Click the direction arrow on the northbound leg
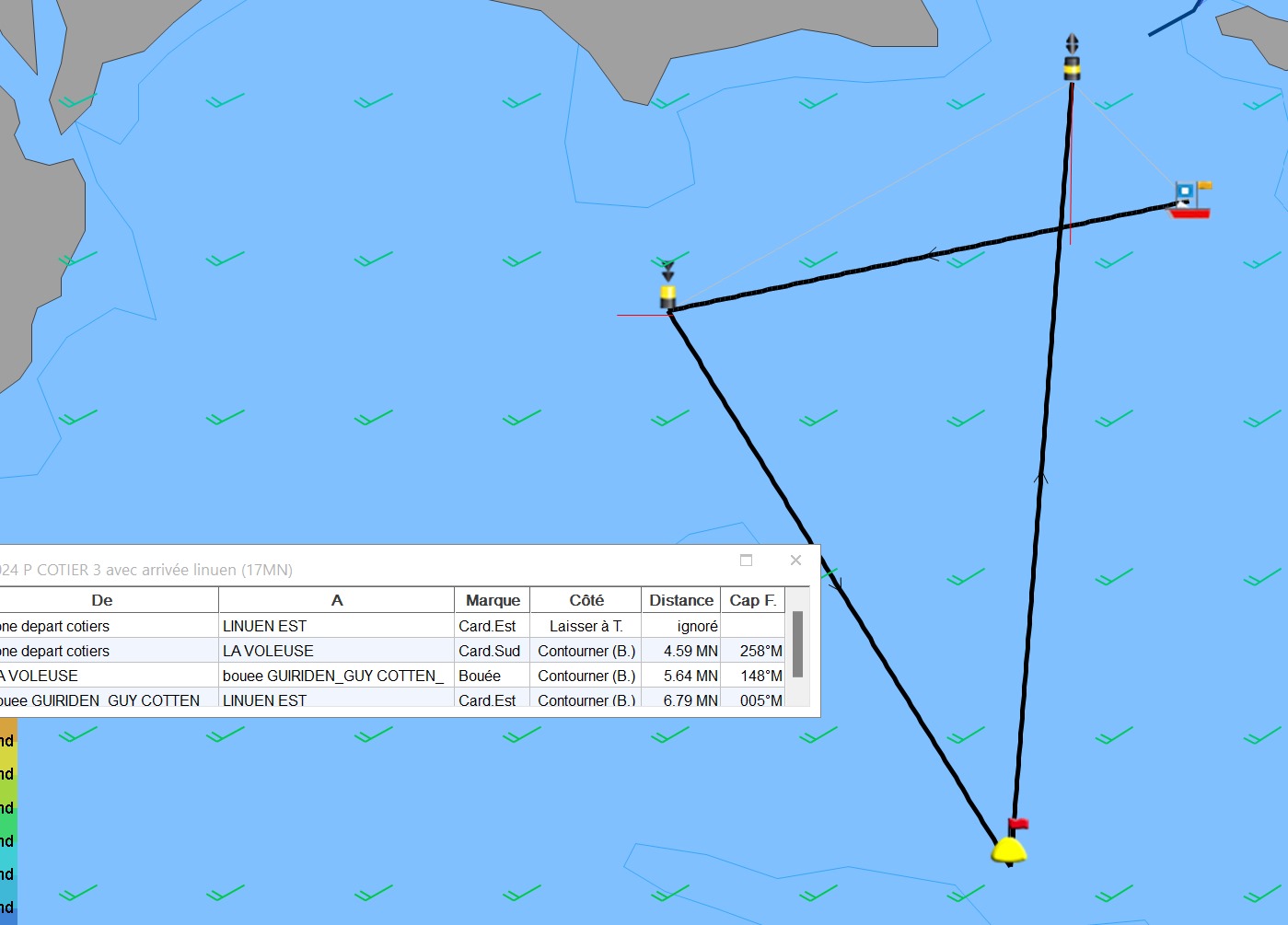Viewport: 1288px width, 925px height. point(1041,477)
